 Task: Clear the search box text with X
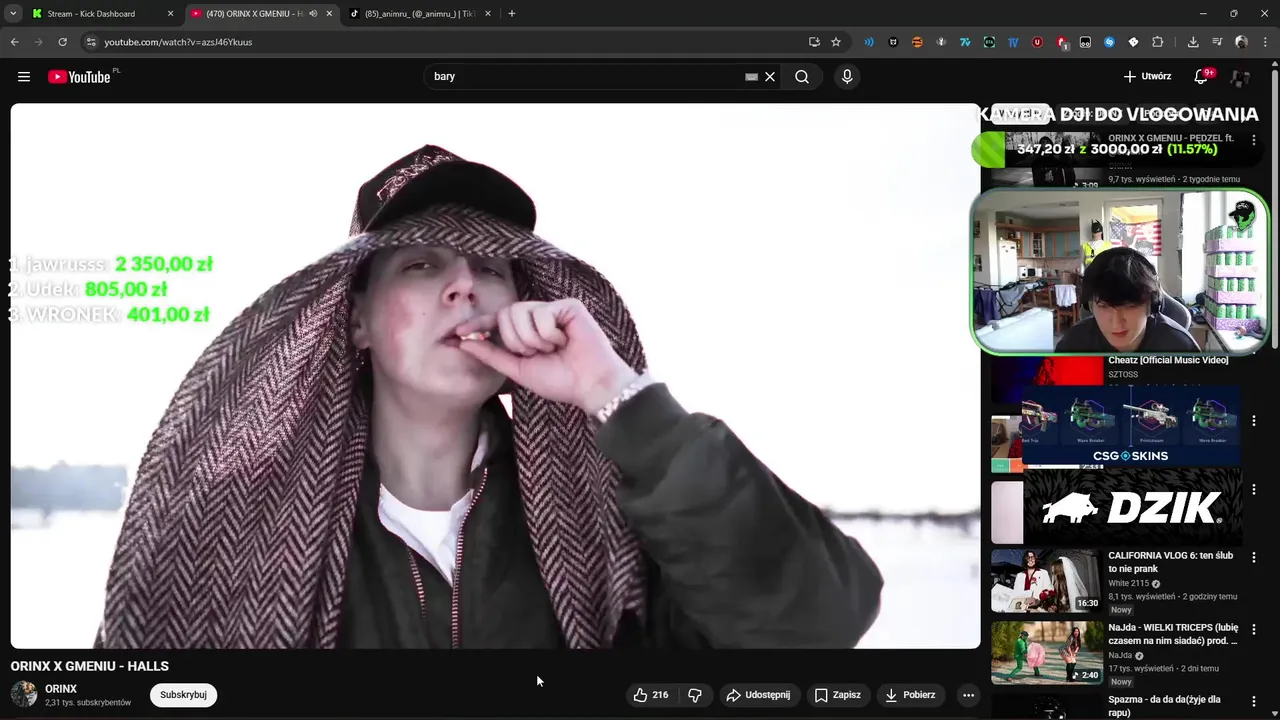[770, 77]
